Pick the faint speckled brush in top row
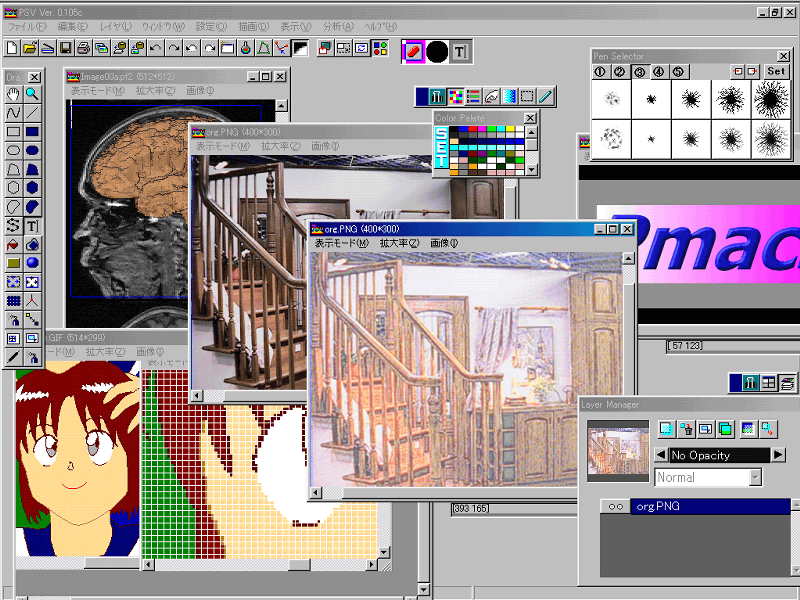The height and width of the screenshot is (600, 800). pyautogui.click(x=611, y=99)
